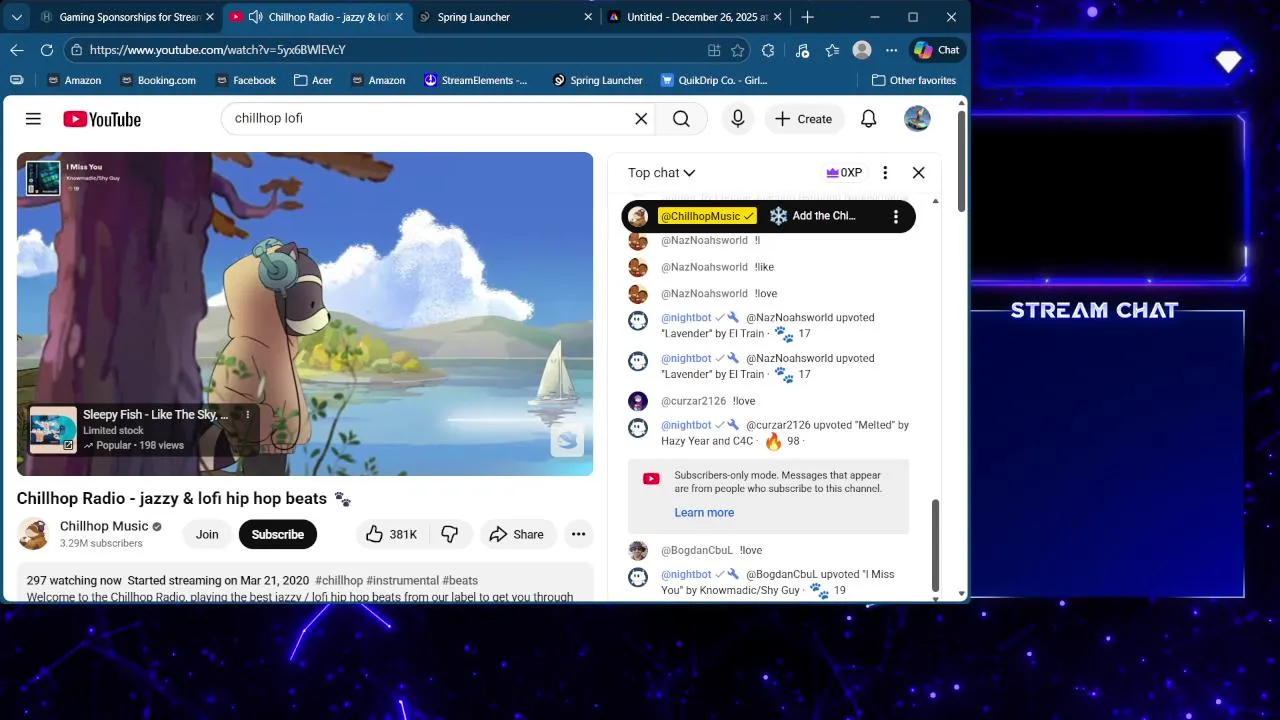Expand the tab actions menu chevron
This screenshot has width=1280, height=720.
coord(16,17)
